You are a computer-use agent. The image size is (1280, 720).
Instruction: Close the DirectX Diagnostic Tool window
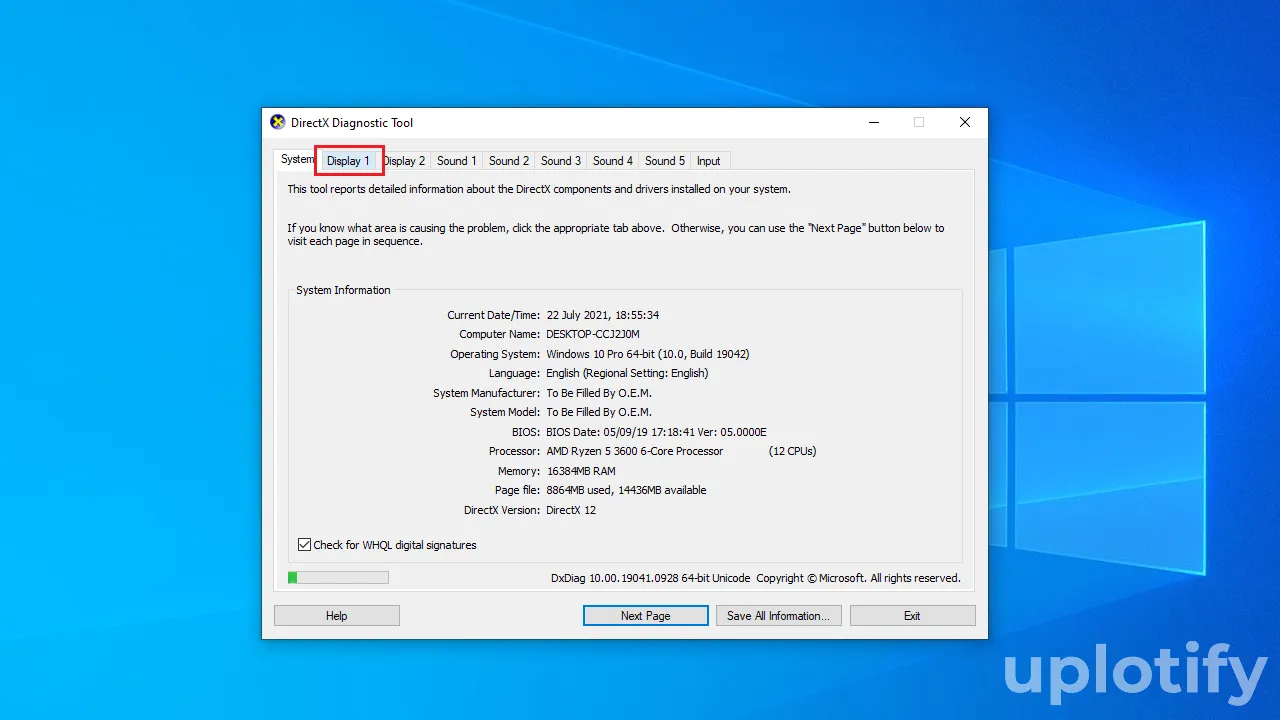(965, 122)
